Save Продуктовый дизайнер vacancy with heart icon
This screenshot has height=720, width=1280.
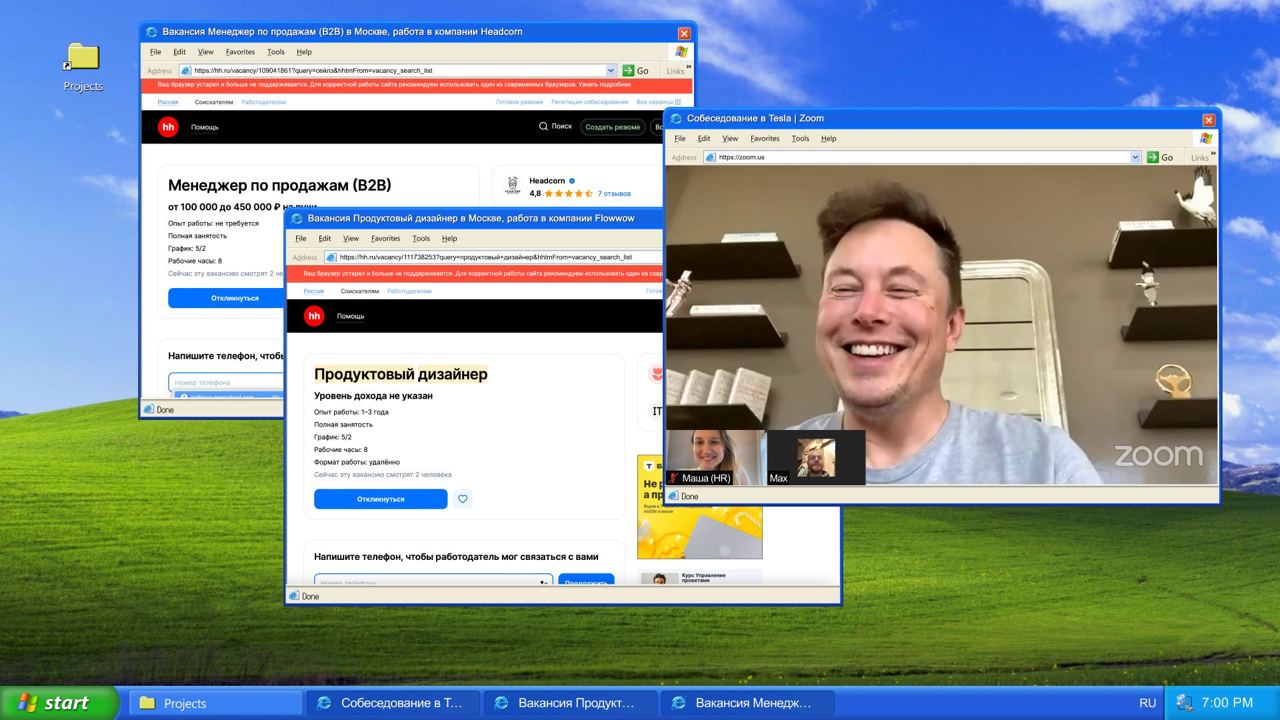tap(462, 499)
